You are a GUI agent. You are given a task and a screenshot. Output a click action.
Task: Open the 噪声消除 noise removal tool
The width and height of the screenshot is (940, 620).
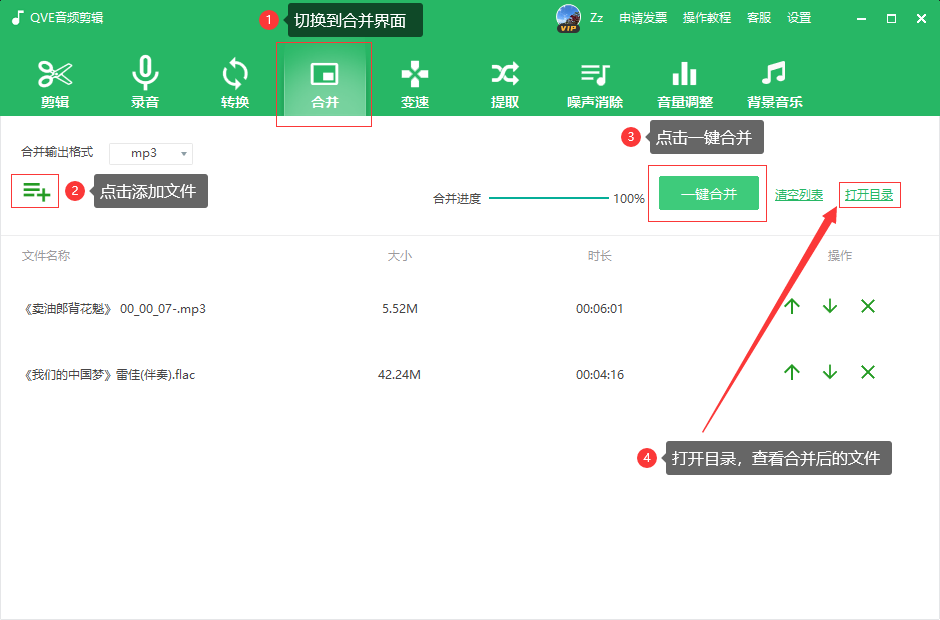(x=594, y=82)
